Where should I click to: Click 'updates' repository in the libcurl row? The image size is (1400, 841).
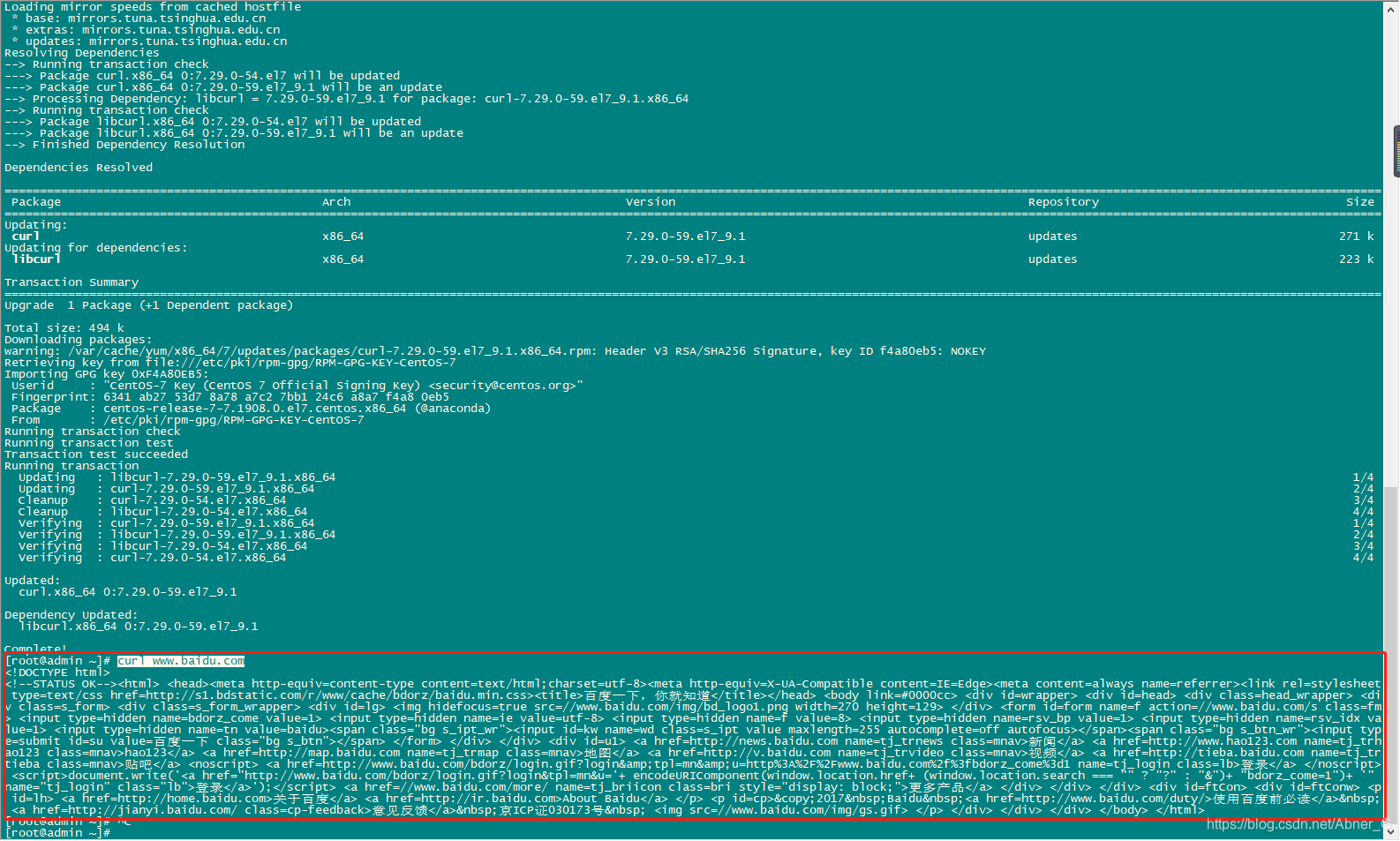click(x=1053, y=259)
